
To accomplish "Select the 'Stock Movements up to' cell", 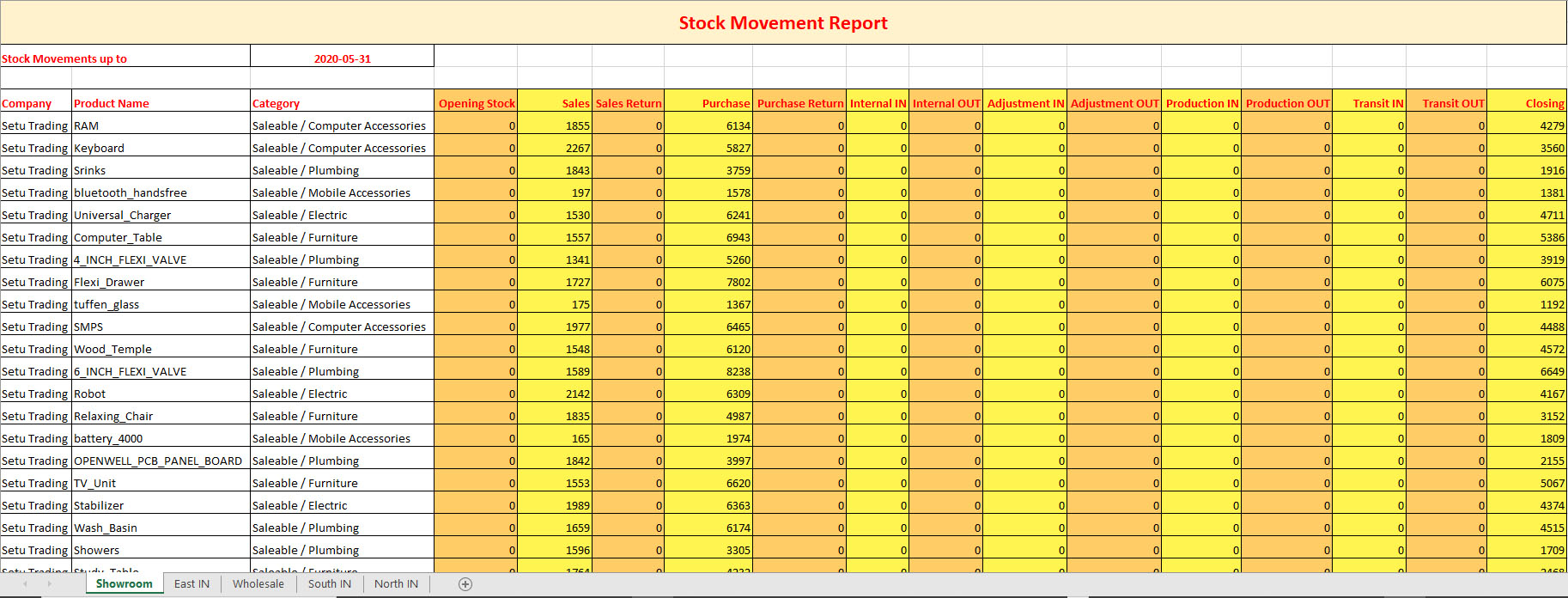I will [x=125, y=56].
